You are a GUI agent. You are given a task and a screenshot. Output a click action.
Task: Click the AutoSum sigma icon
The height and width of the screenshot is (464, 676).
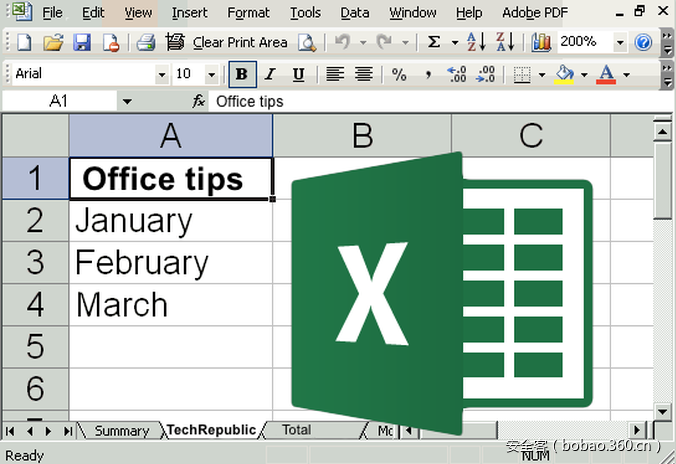pos(434,42)
